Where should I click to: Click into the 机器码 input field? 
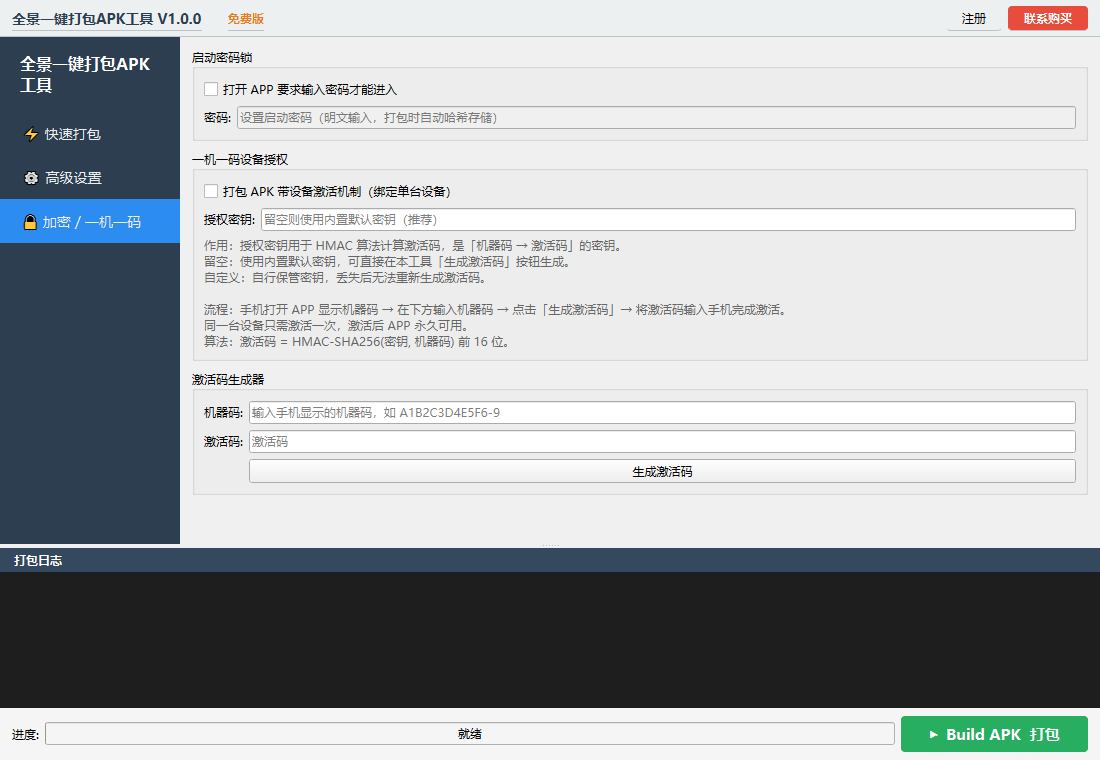[x=662, y=413]
